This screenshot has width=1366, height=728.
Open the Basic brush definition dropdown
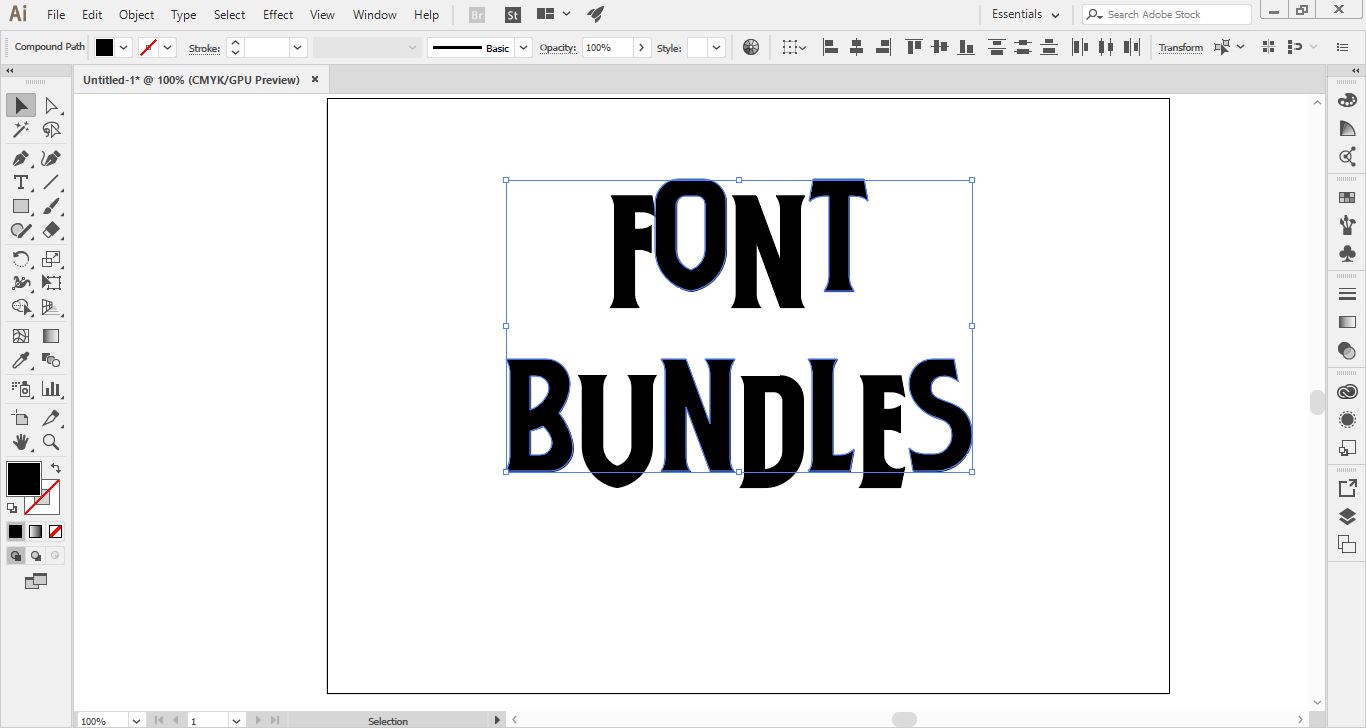click(x=523, y=47)
